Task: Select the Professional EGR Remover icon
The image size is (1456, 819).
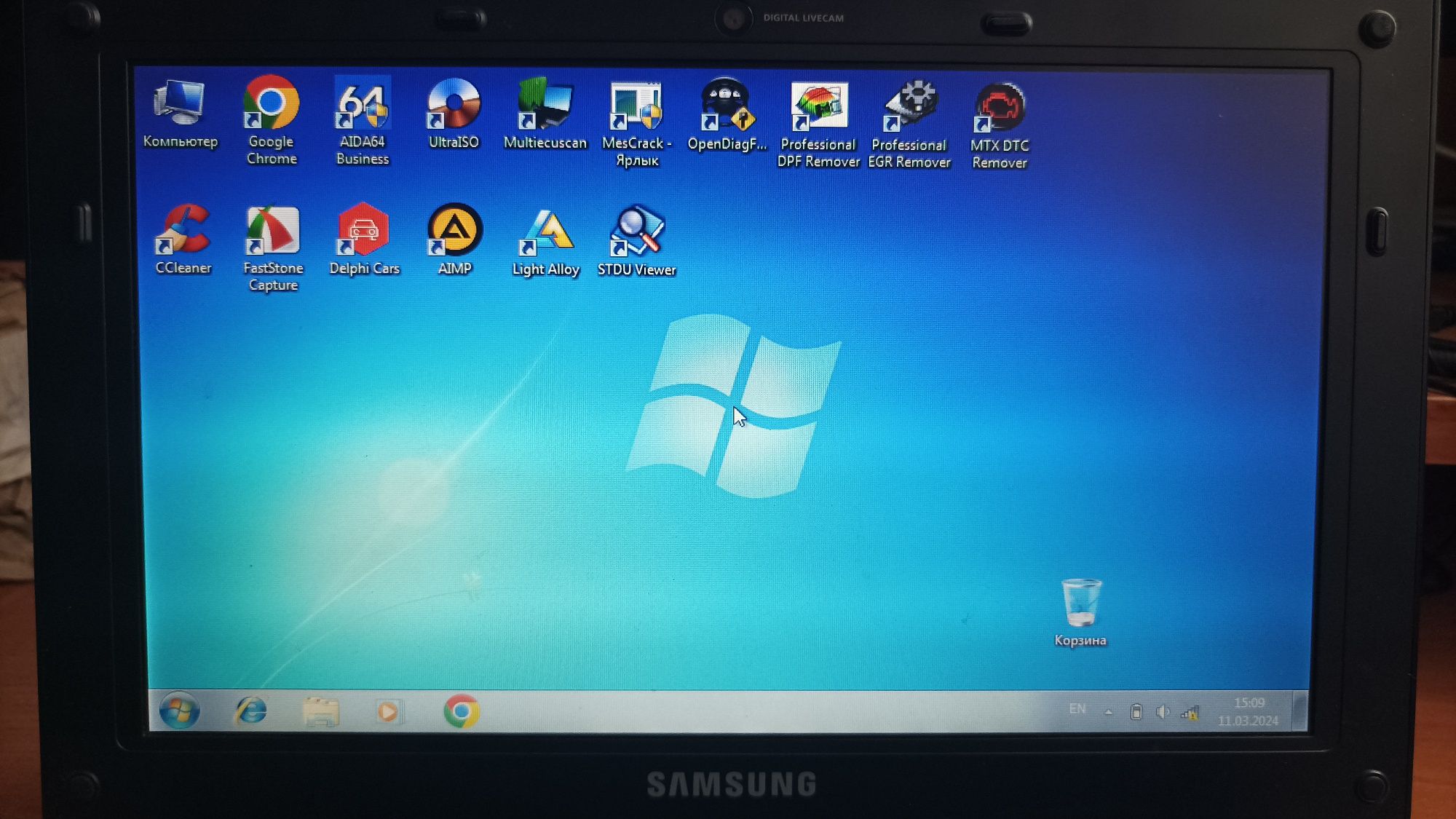Action: click(909, 124)
